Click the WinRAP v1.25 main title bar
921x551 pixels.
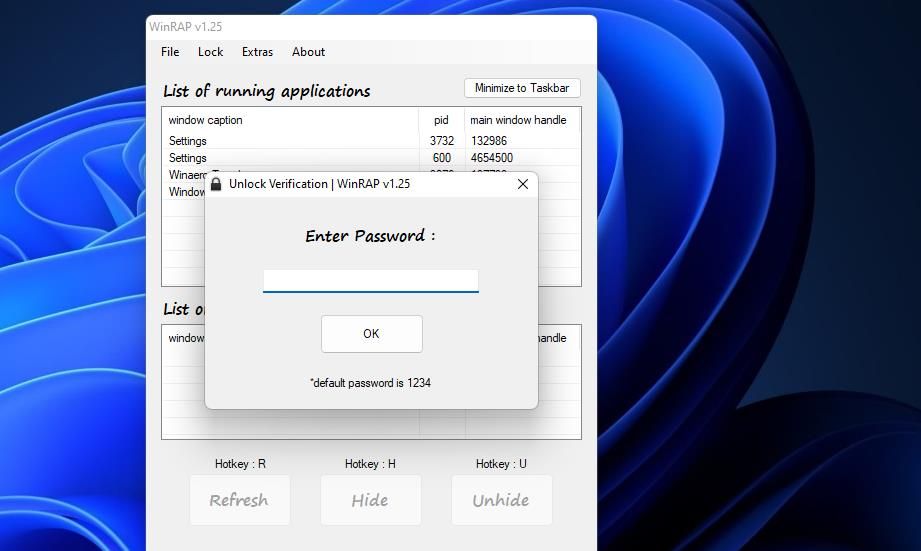click(370, 26)
